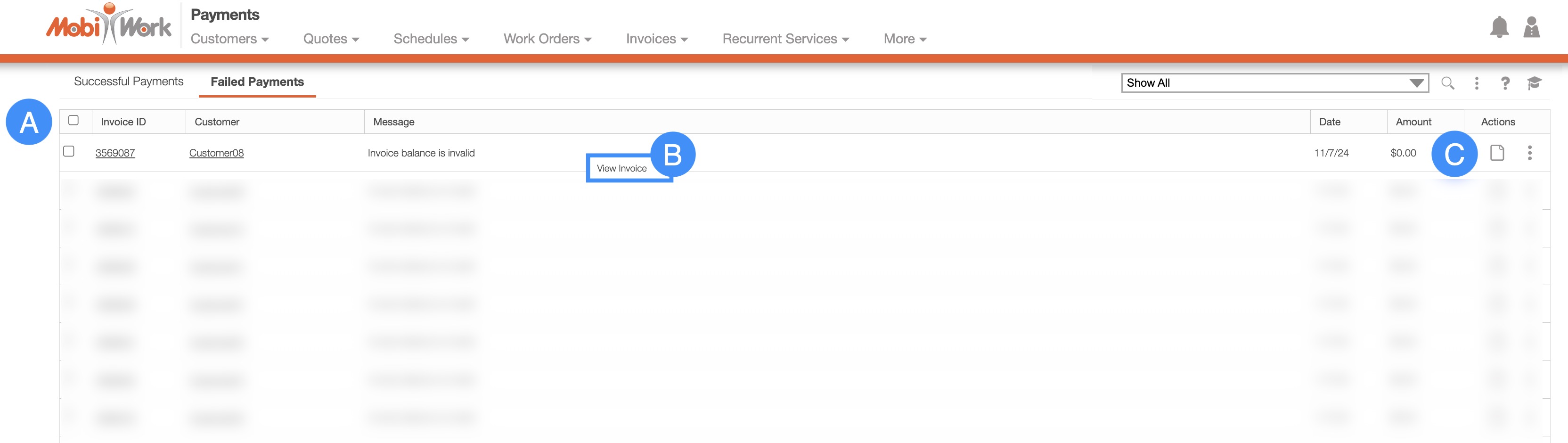This screenshot has width=1568, height=443.
Task: Open row actions menu for invoice 3569087
Action: coord(1530,153)
